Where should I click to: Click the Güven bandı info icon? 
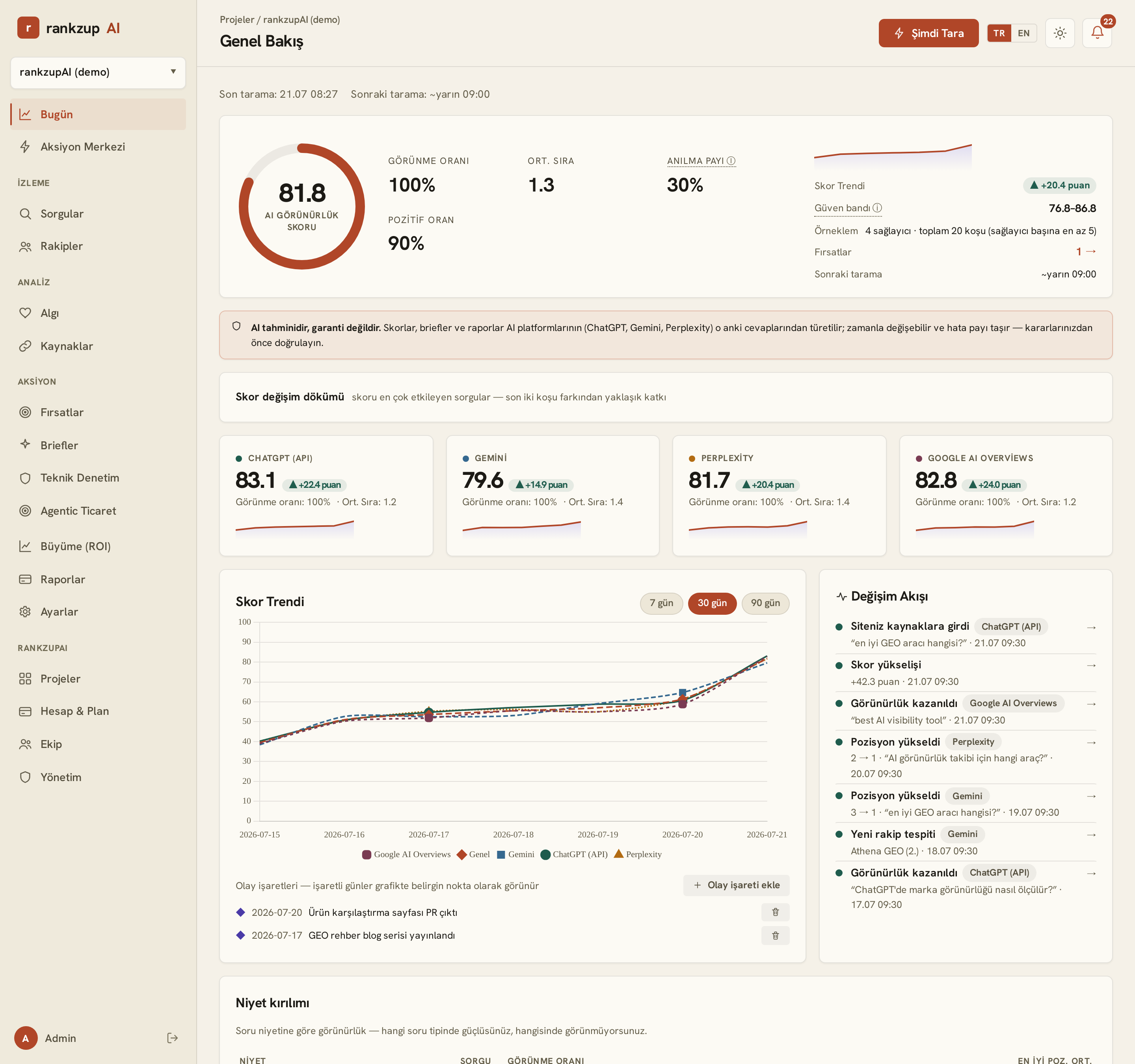877,208
